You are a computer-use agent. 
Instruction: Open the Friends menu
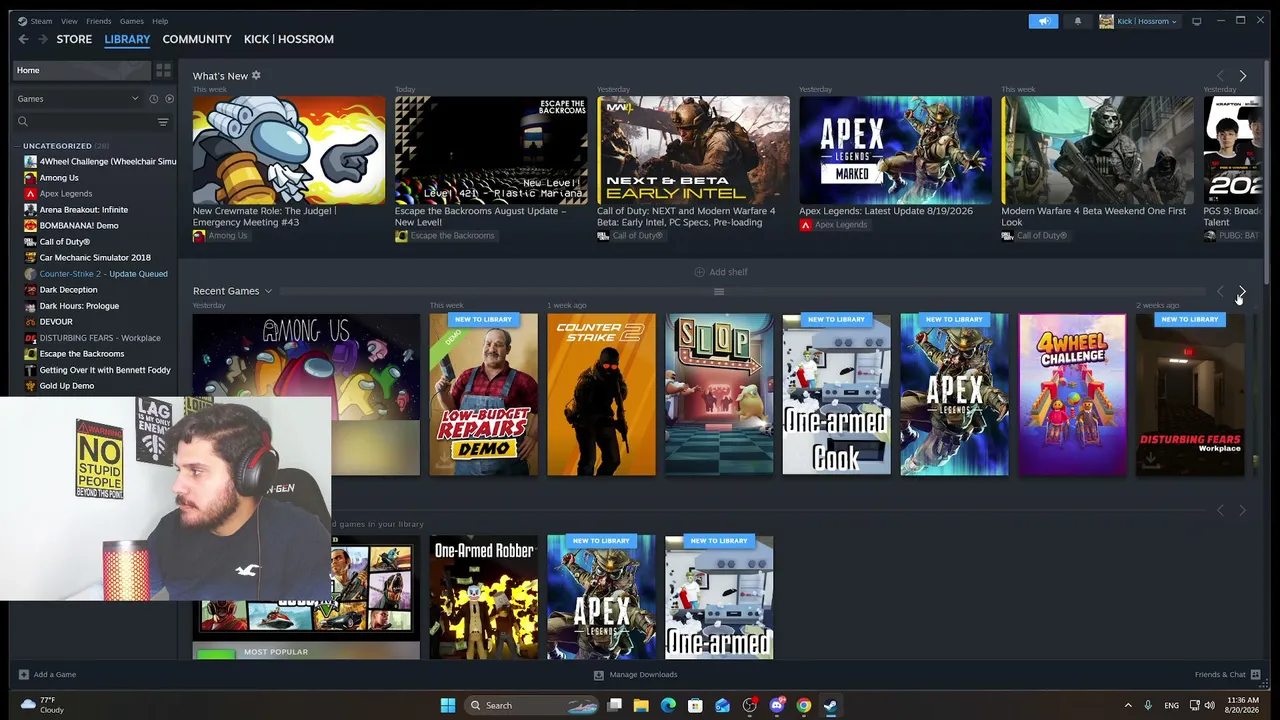[x=99, y=21]
